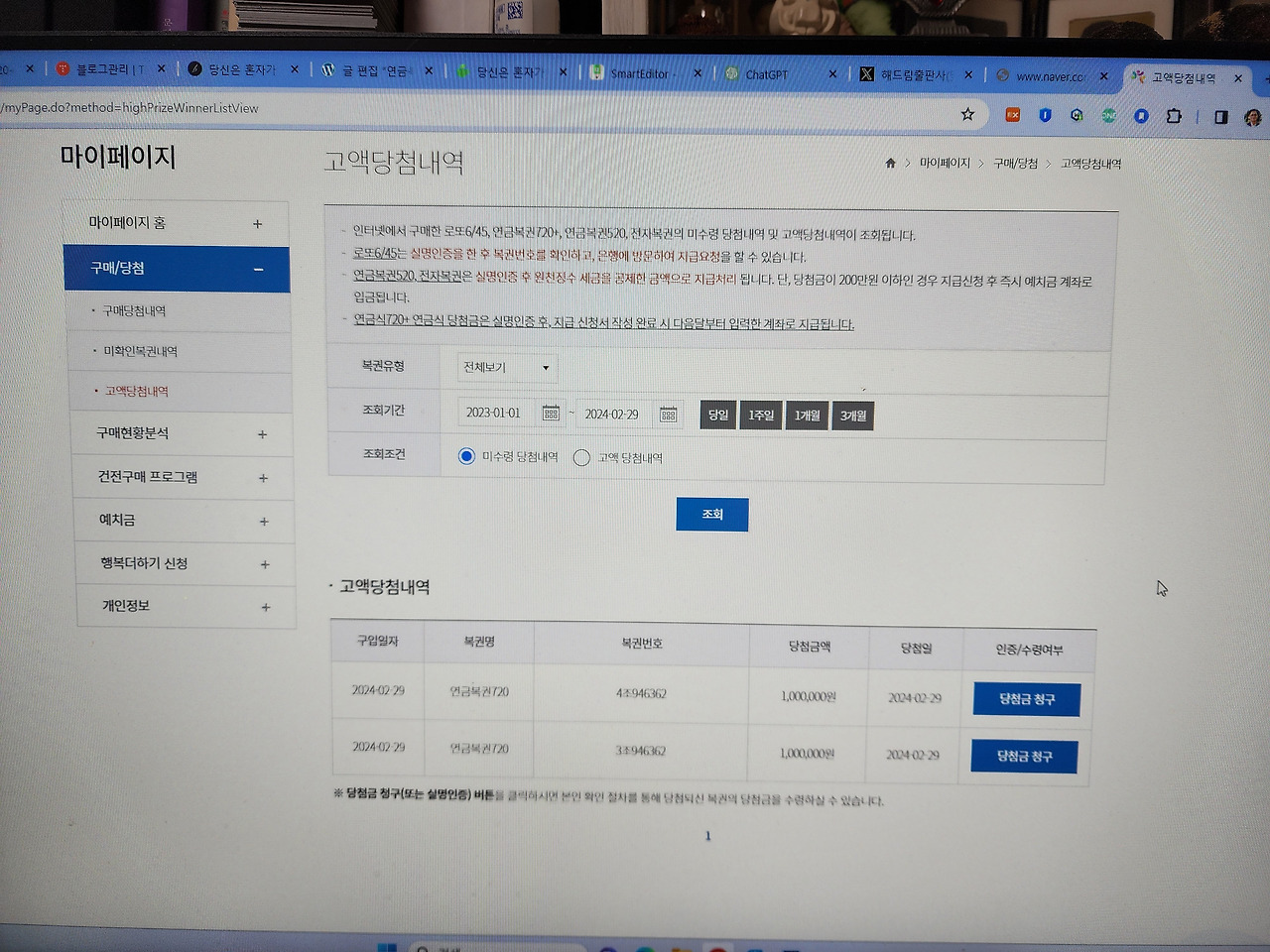Click the 구입일자 column header
This screenshot has height=952, width=1270.
(378, 642)
